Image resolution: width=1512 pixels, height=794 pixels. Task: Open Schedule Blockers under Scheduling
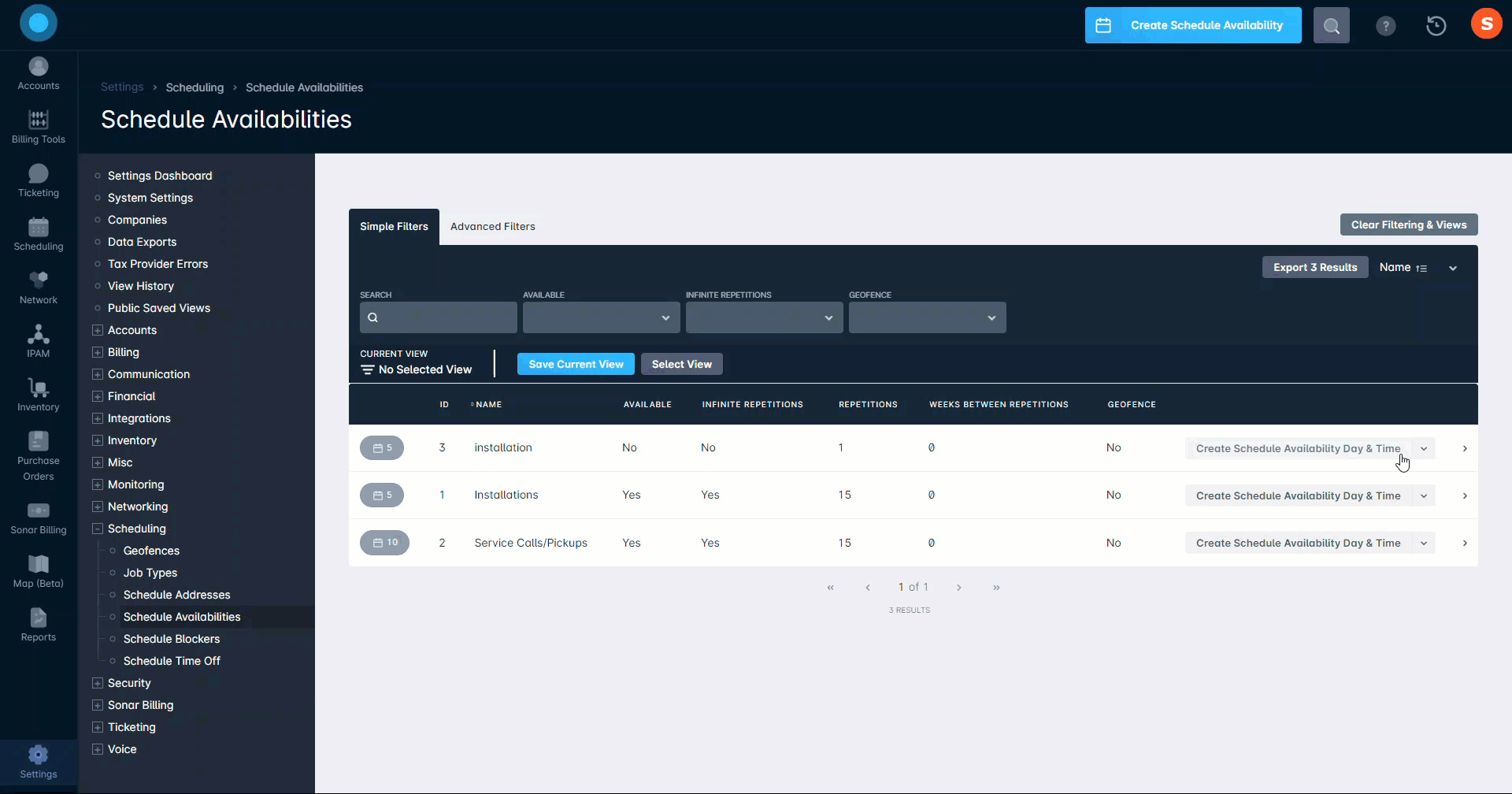tap(172, 639)
